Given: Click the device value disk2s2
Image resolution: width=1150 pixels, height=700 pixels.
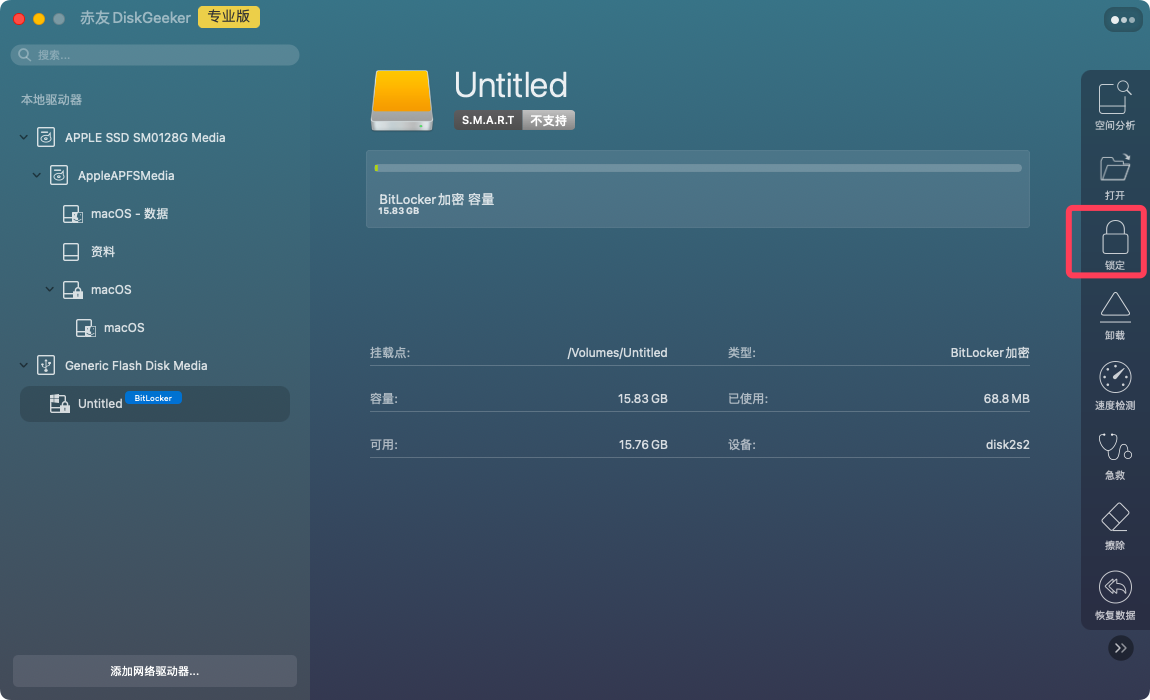Looking at the screenshot, I should tap(1007, 445).
